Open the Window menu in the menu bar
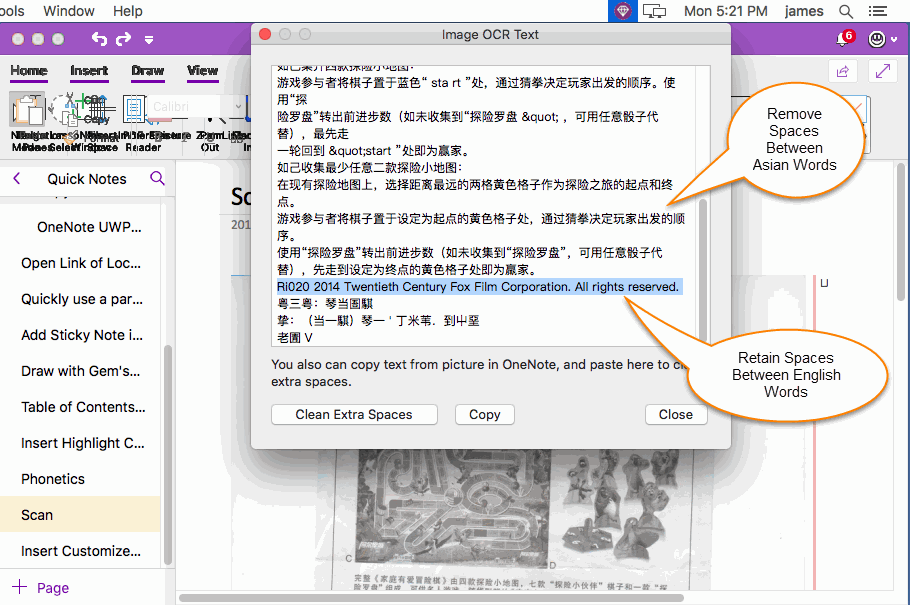 [68, 11]
